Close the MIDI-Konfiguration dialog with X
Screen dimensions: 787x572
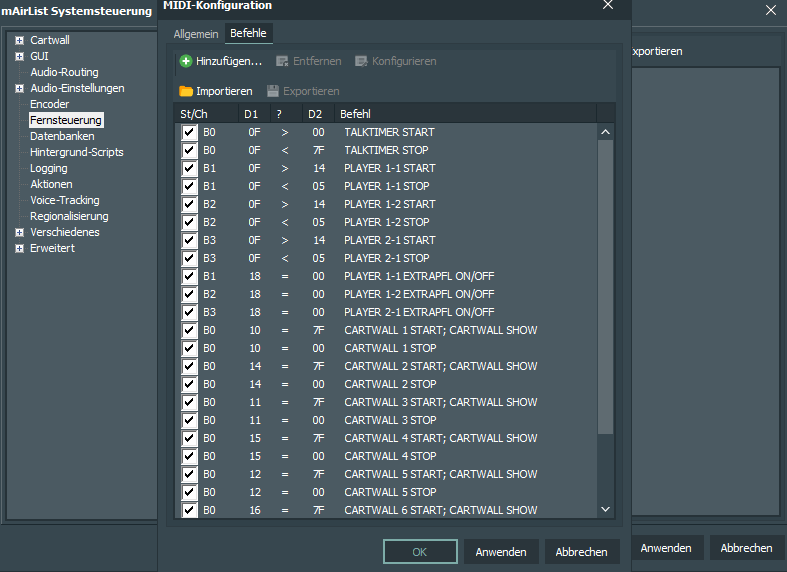click(608, 6)
